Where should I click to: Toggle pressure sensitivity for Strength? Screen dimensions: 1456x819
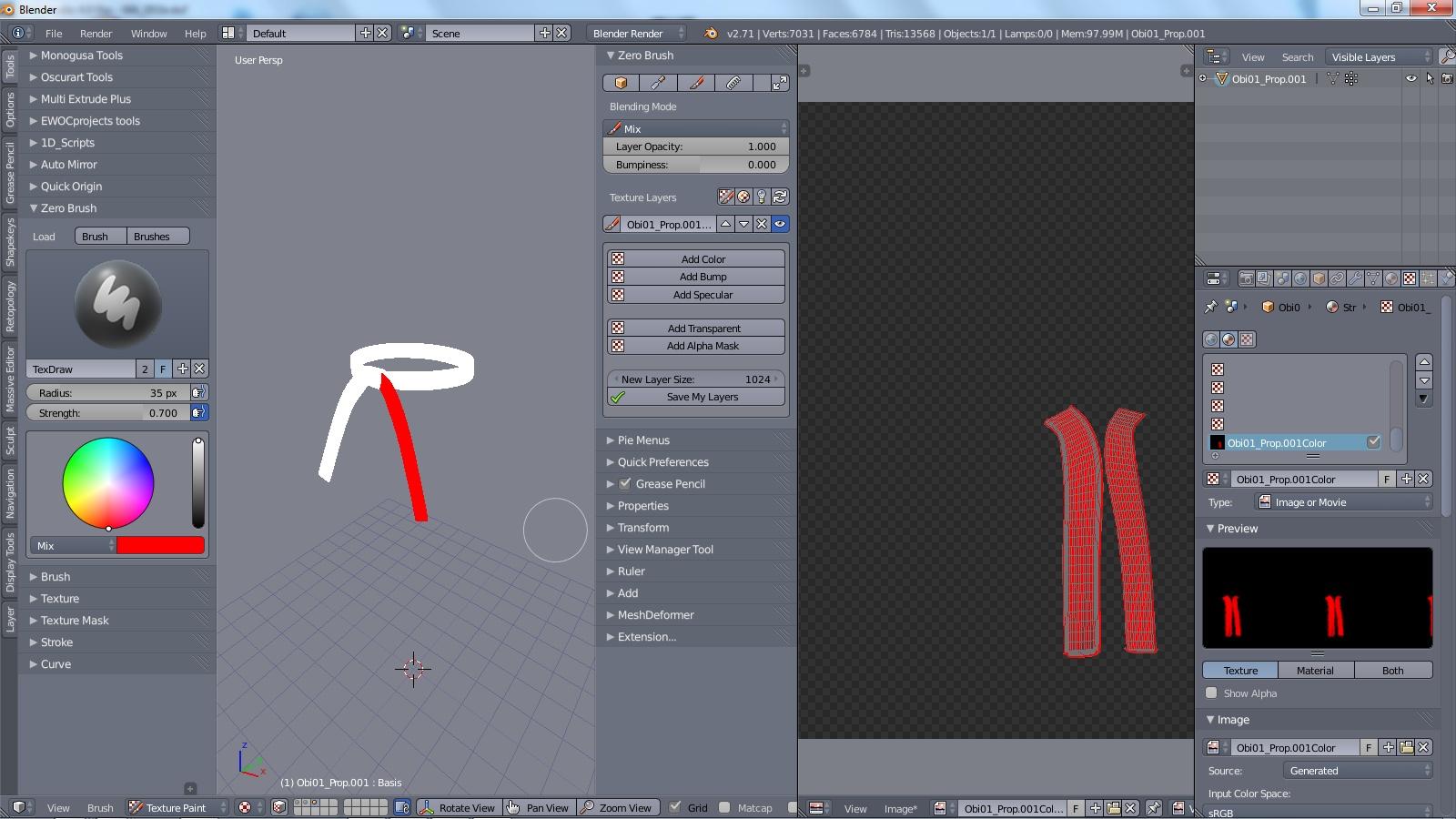(198, 413)
